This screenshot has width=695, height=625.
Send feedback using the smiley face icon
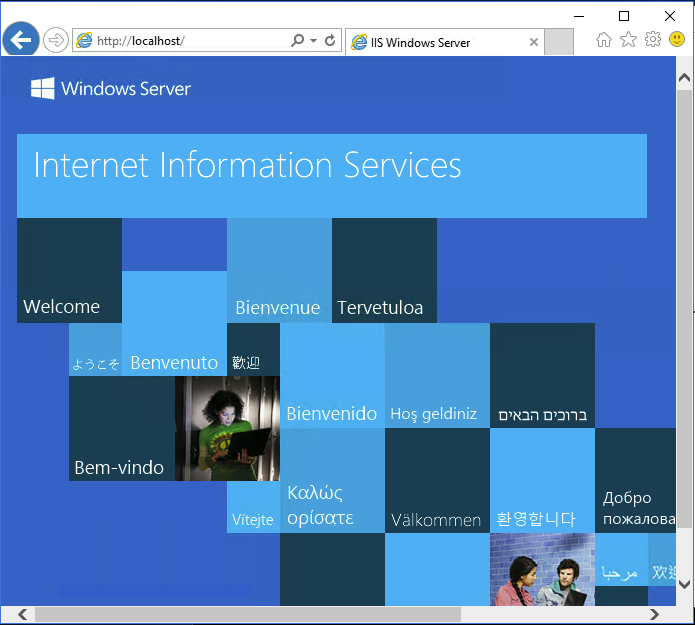pyautogui.click(x=677, y=39)
